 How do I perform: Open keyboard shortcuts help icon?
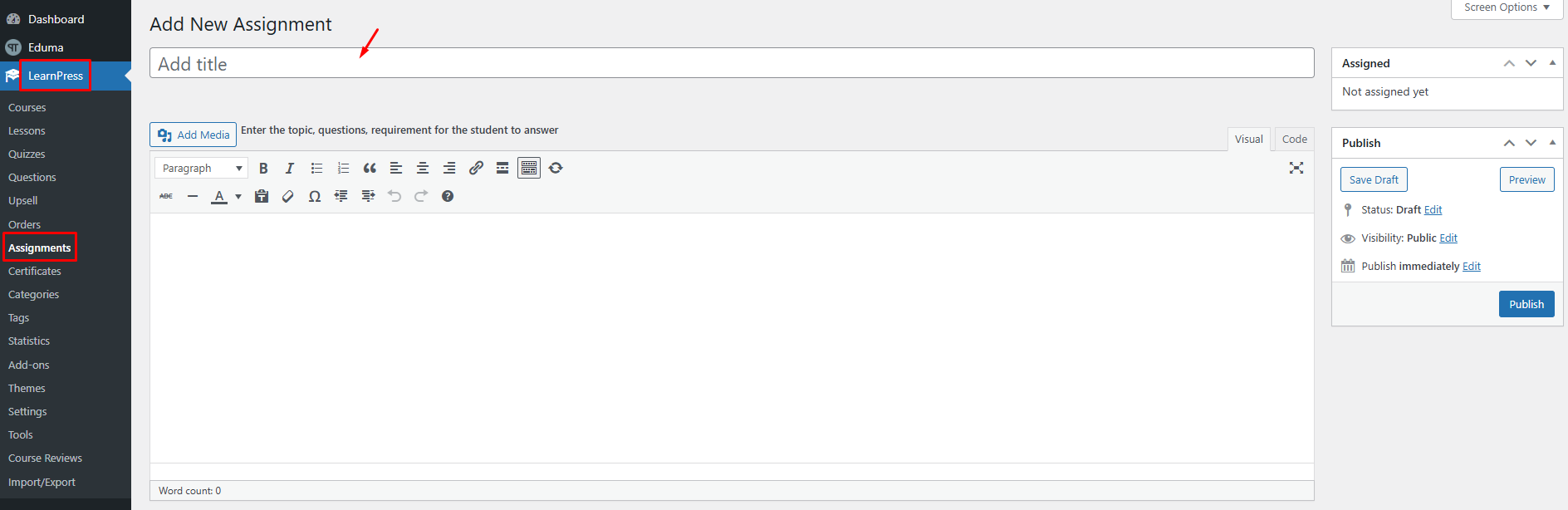point(448,196)
